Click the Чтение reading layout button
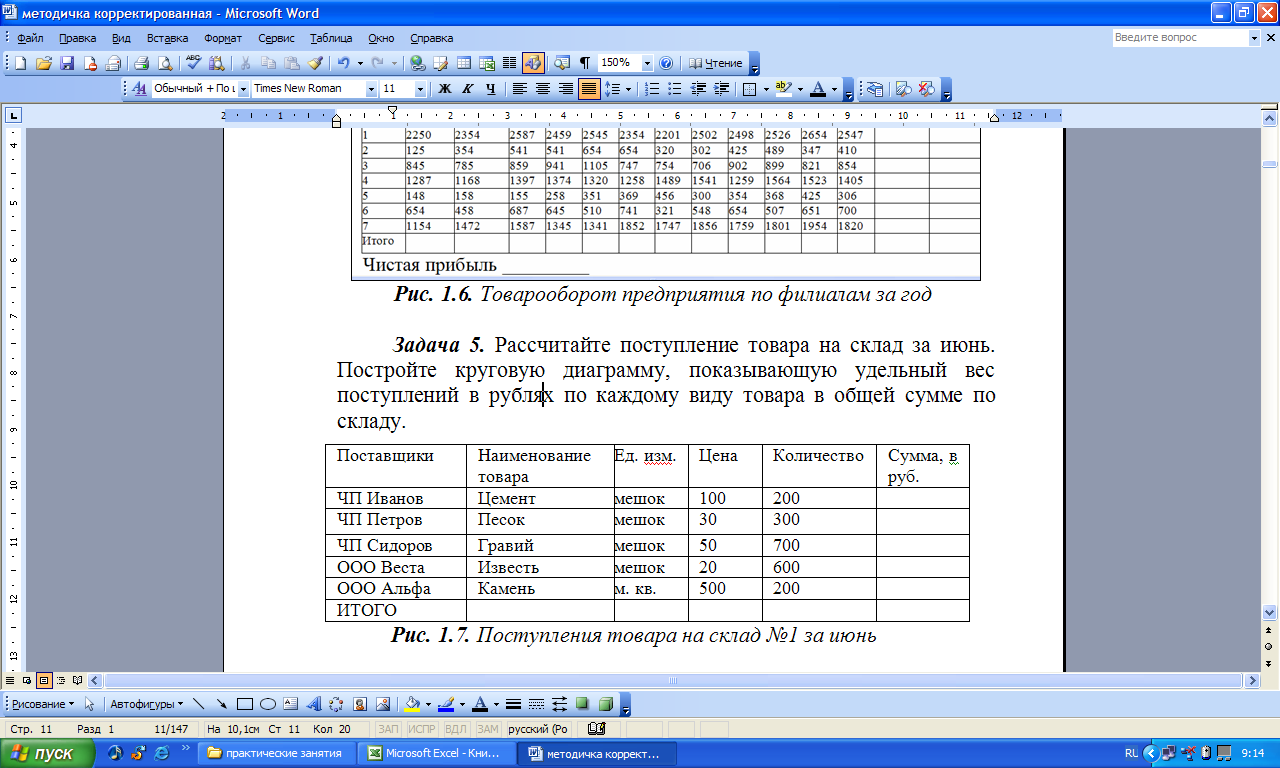Image resolution: width=1280 pixels, height=768 pixels. 716,62
